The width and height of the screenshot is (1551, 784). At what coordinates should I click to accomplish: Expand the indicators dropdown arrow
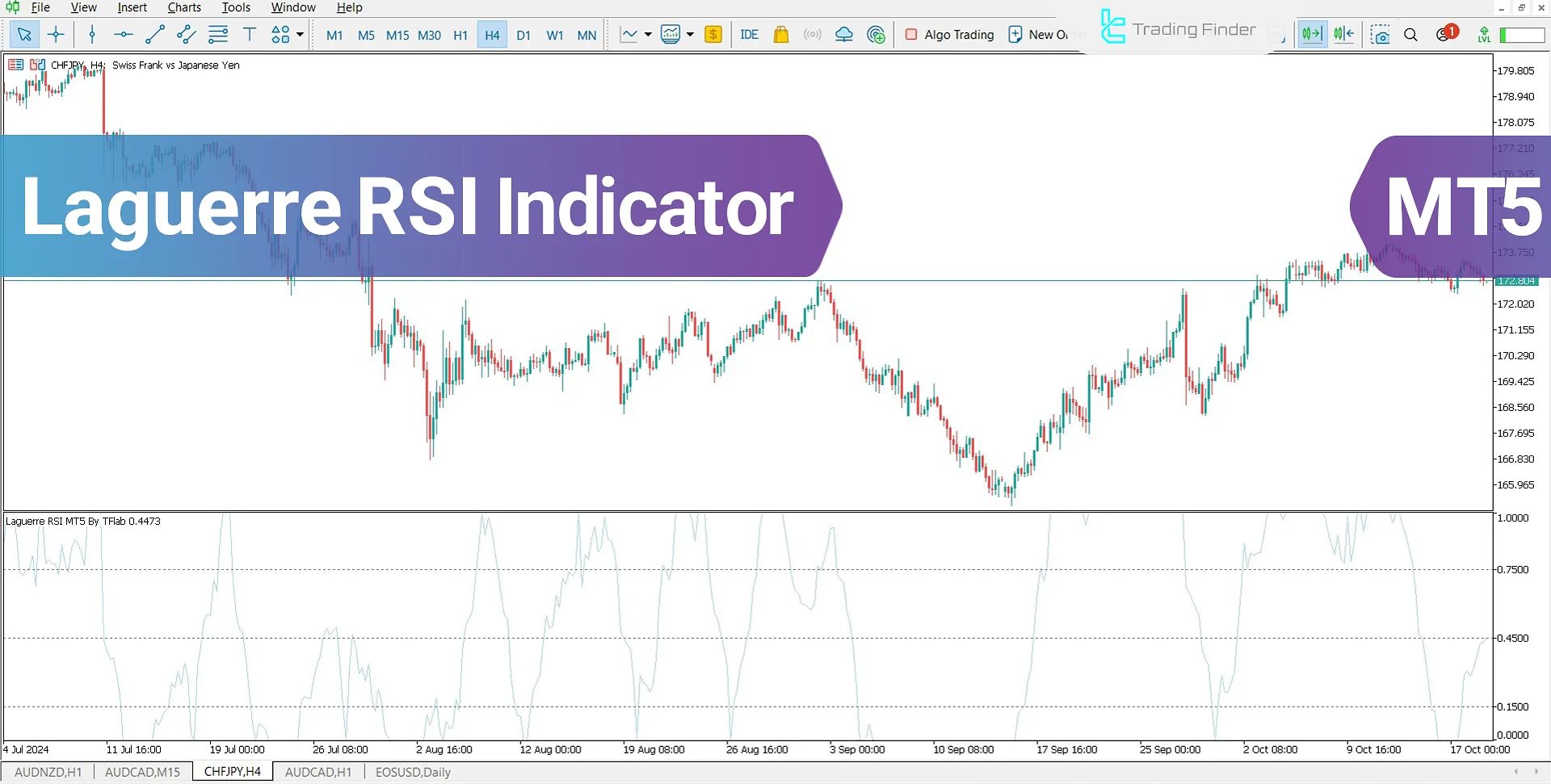point(690,35)
